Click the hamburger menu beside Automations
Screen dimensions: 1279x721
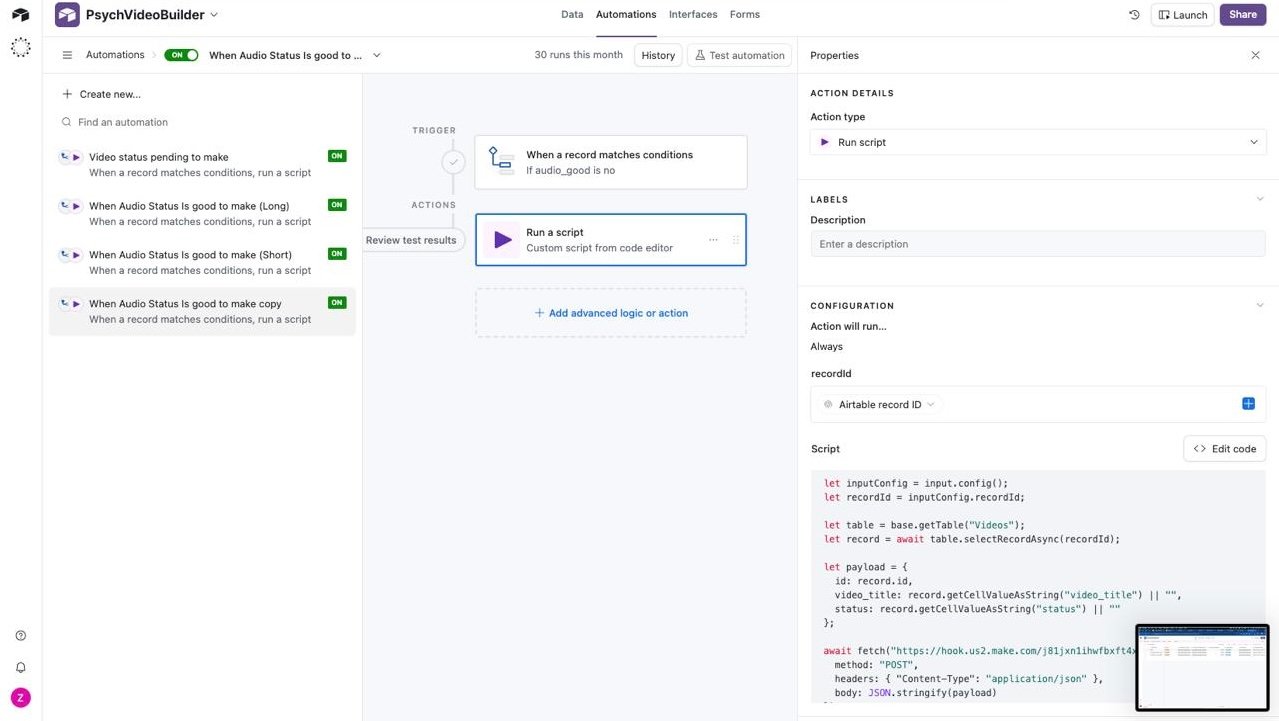click(67, 56)
